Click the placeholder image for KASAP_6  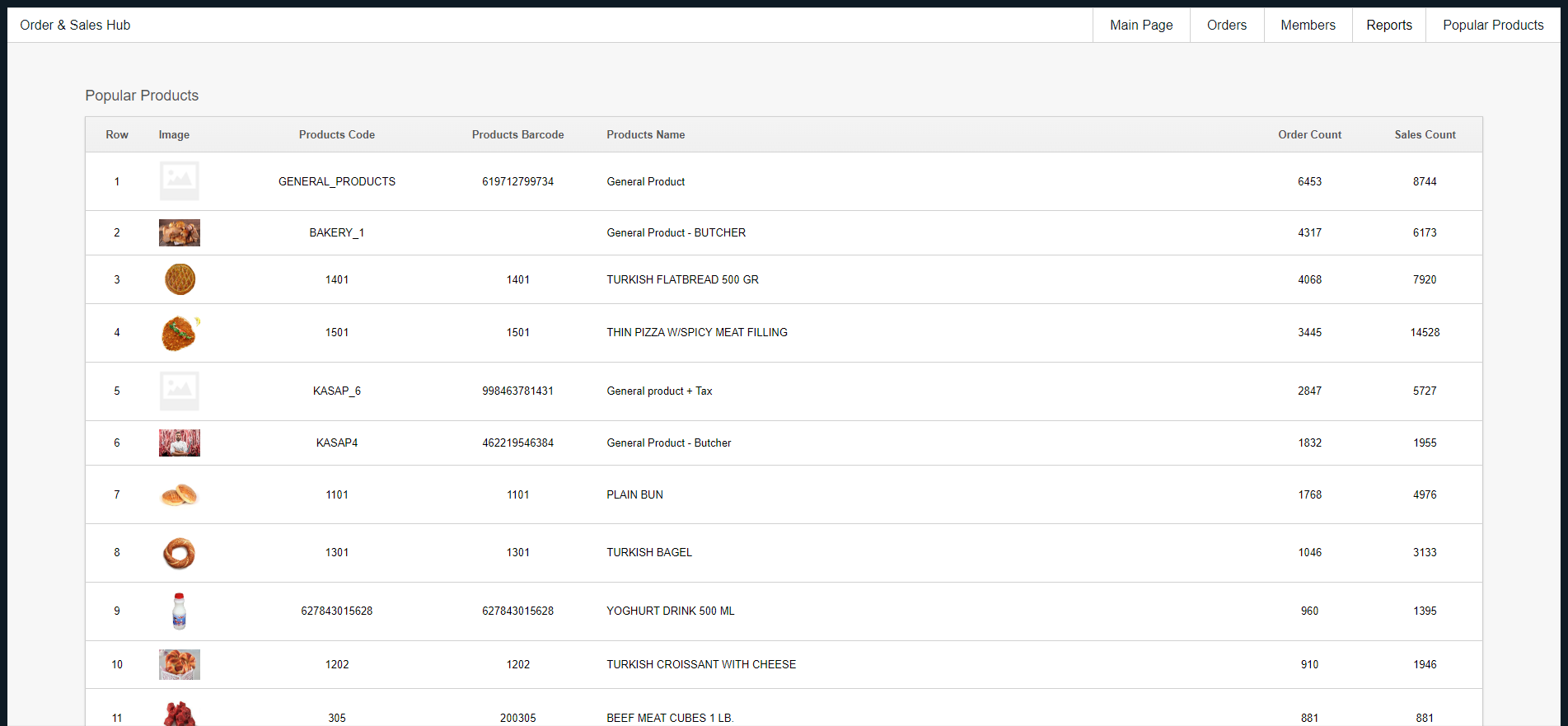coord(180,391)
